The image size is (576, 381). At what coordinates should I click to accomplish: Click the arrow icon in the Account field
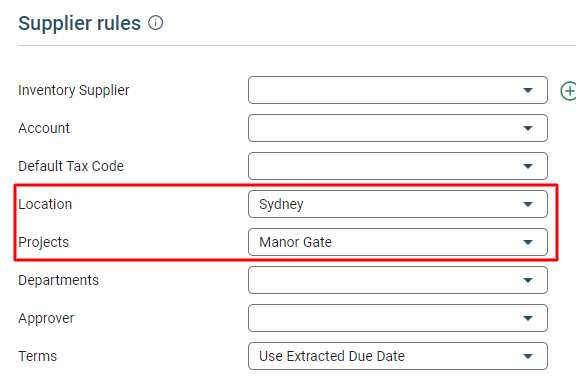pyautogui.click(x=528, y=128)
